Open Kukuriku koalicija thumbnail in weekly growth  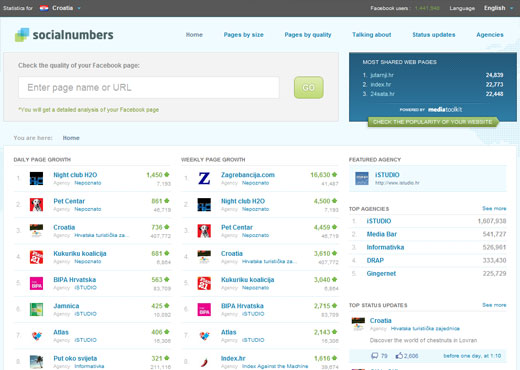[x=204, y=283]
